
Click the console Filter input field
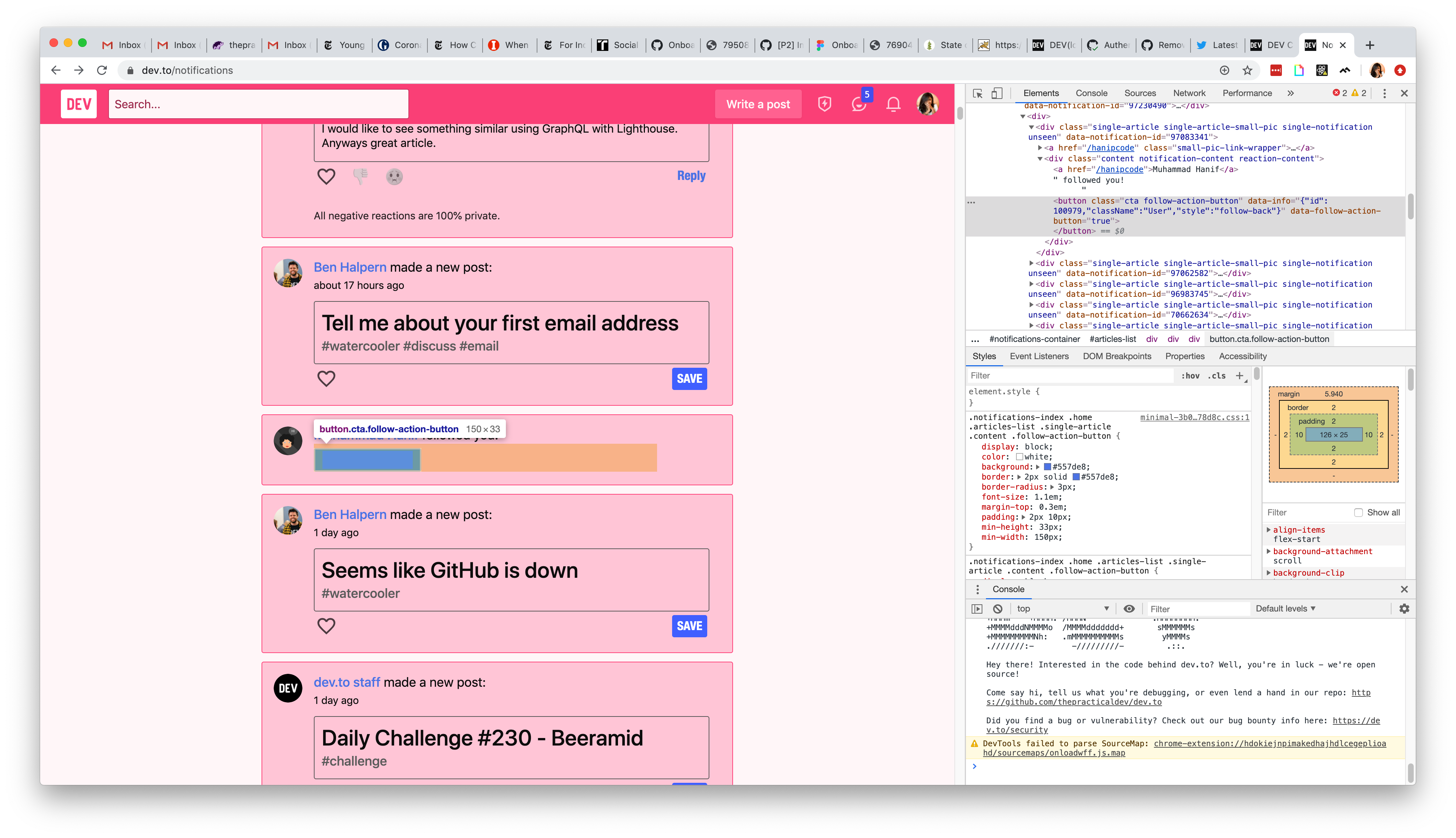(x=1198, y=608)
